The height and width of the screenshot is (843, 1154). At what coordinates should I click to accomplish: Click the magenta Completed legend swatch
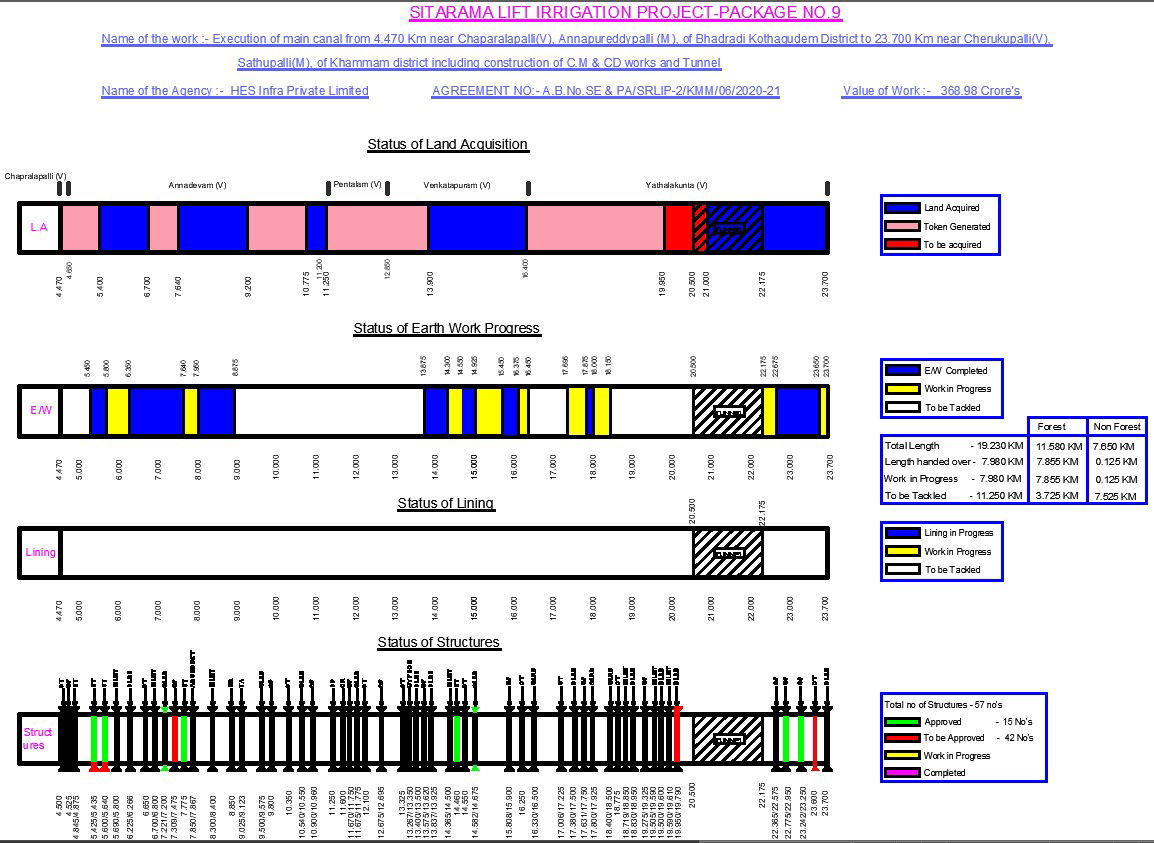coord(903,773)
